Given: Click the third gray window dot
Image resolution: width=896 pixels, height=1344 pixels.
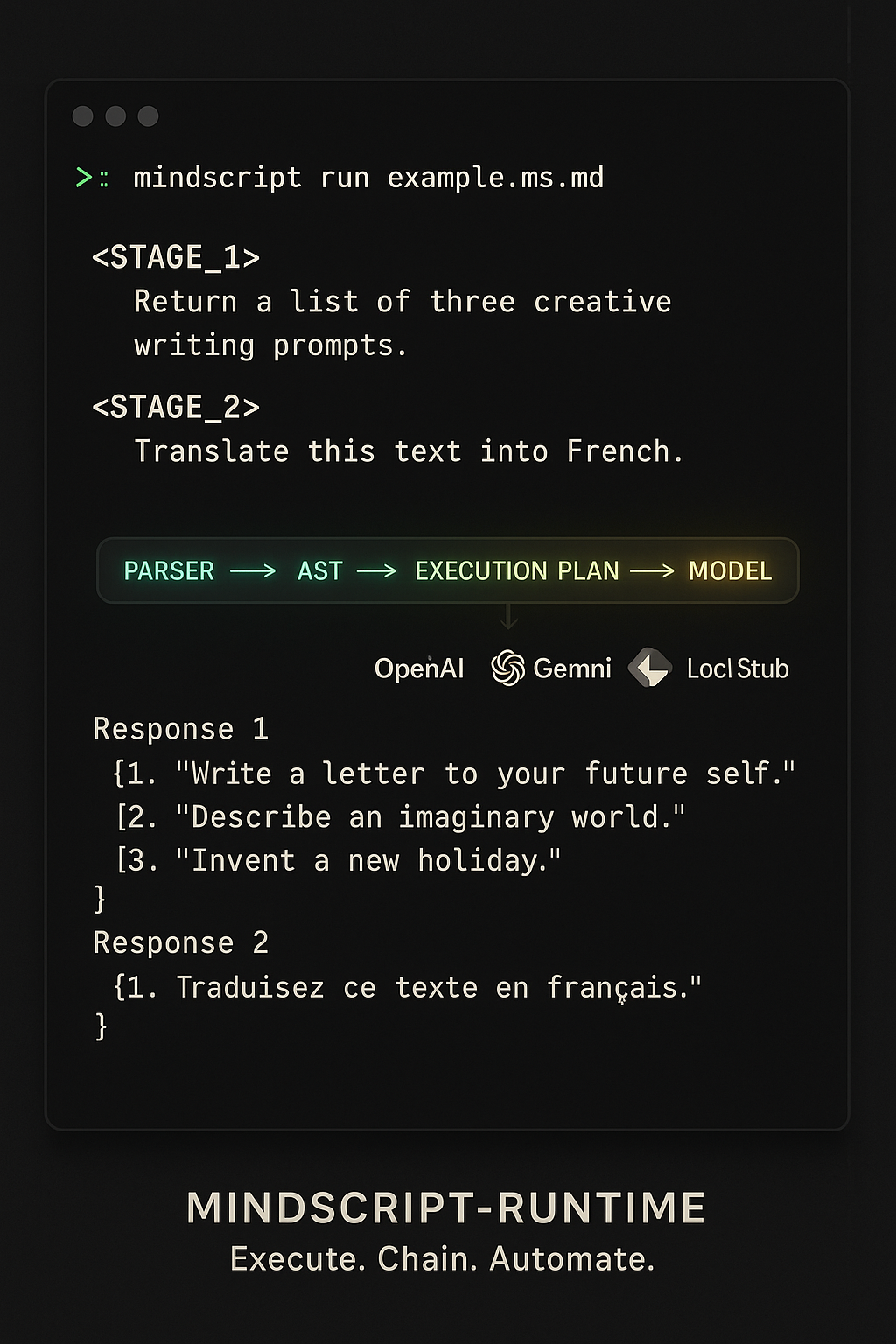Looking at the screenshot, I should coord(149,116).
